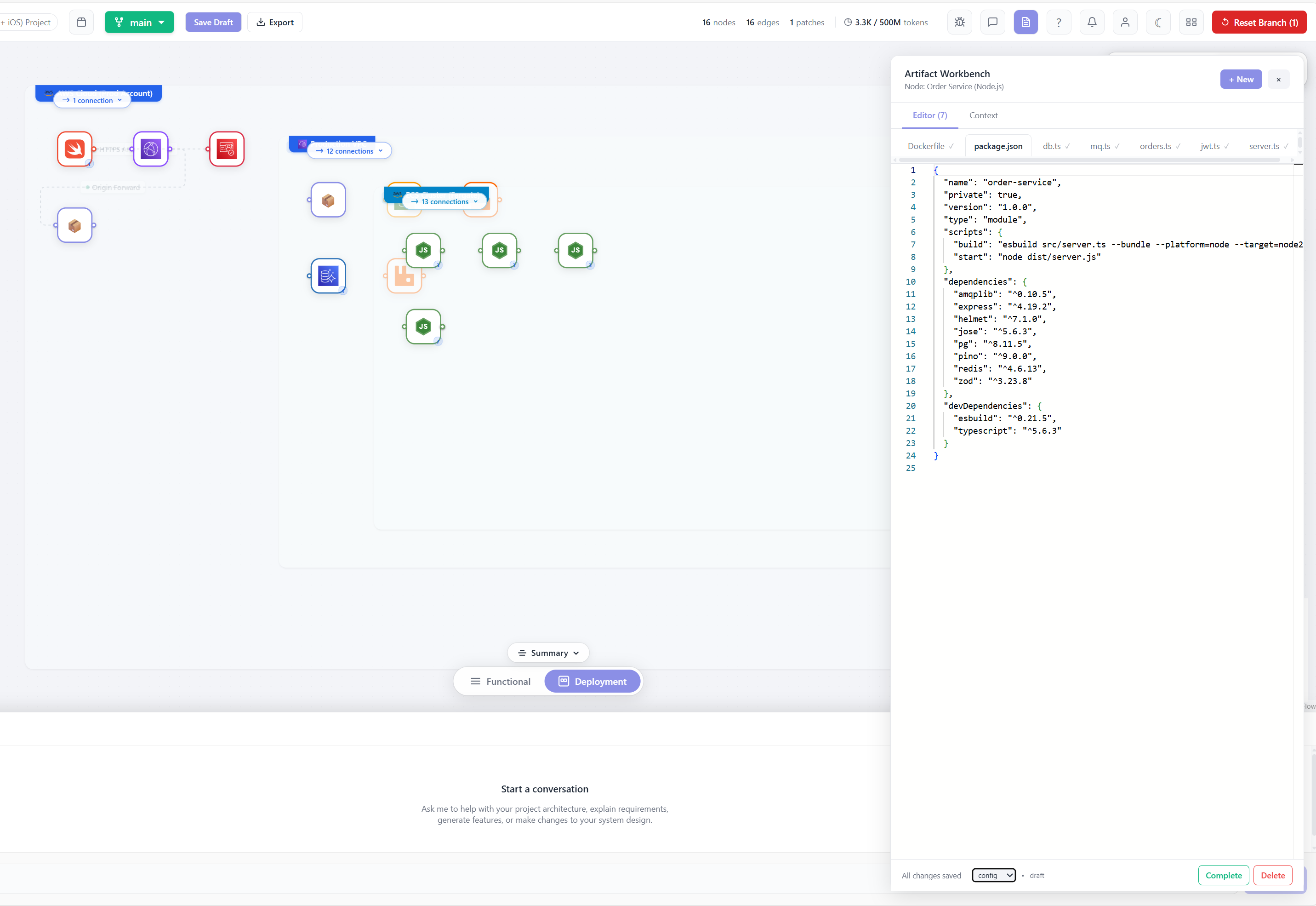The height and width of the screenshot is (906, 1316).
Task: Open the notifications bell
Action: (1092, 22)
